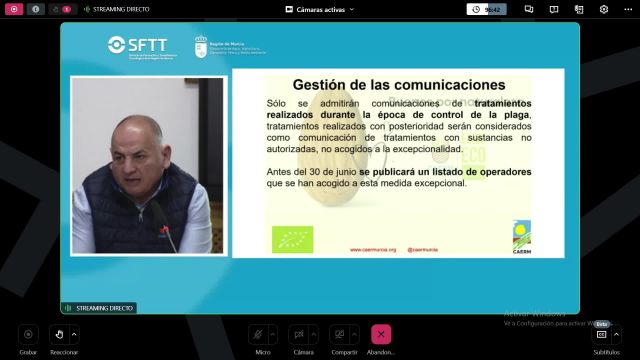The width and height of the screenshot is (640, 360).
Task: Expand the Compartir options arrow
Action: (355, 335)
